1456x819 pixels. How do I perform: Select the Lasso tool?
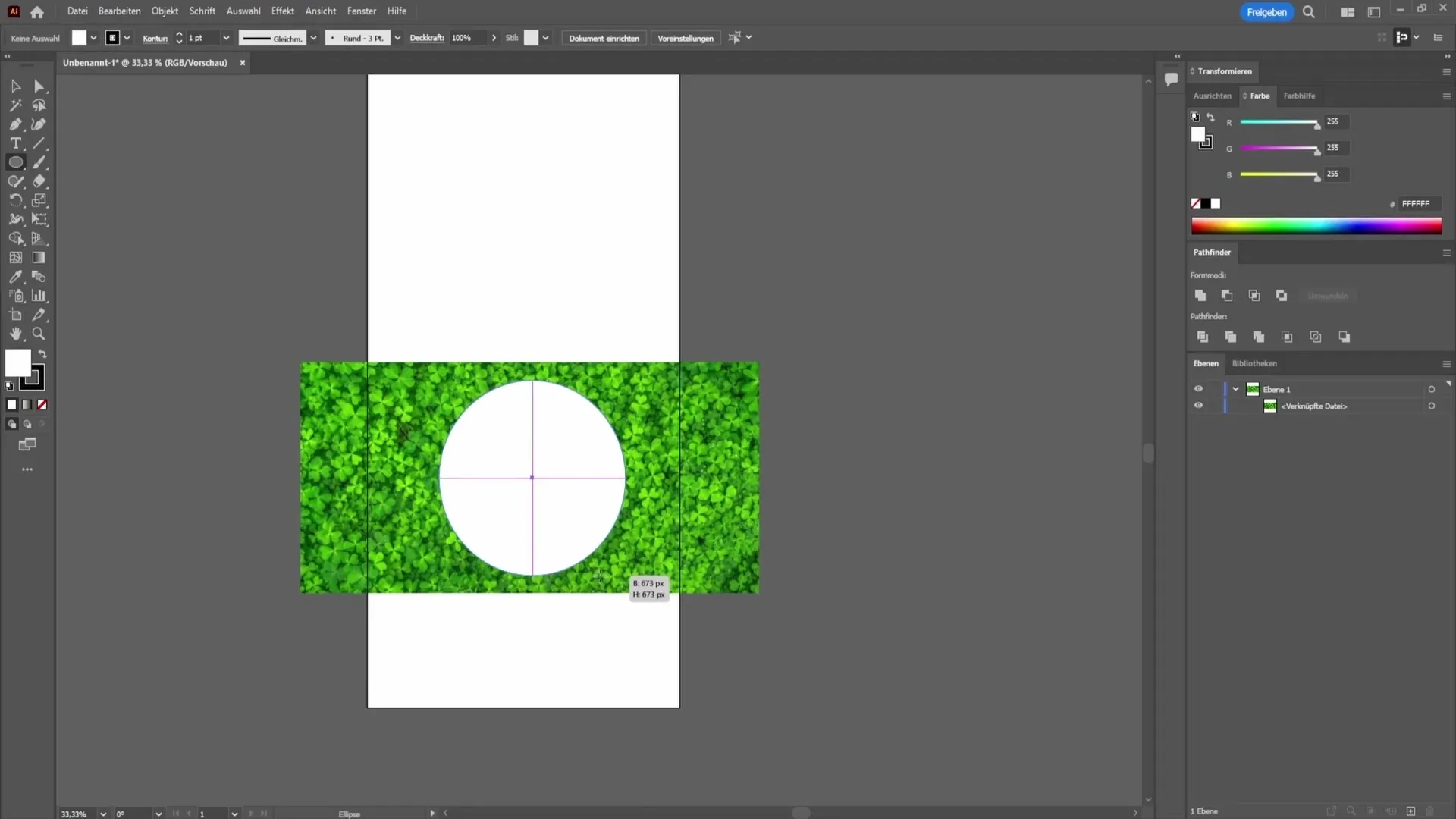tap(39, 105)
